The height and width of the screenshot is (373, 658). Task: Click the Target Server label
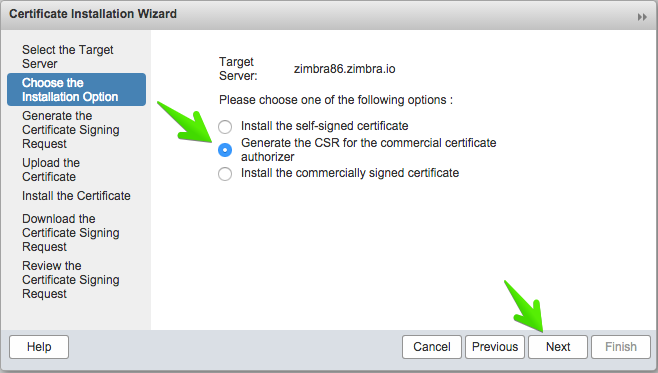pos(238,69)
